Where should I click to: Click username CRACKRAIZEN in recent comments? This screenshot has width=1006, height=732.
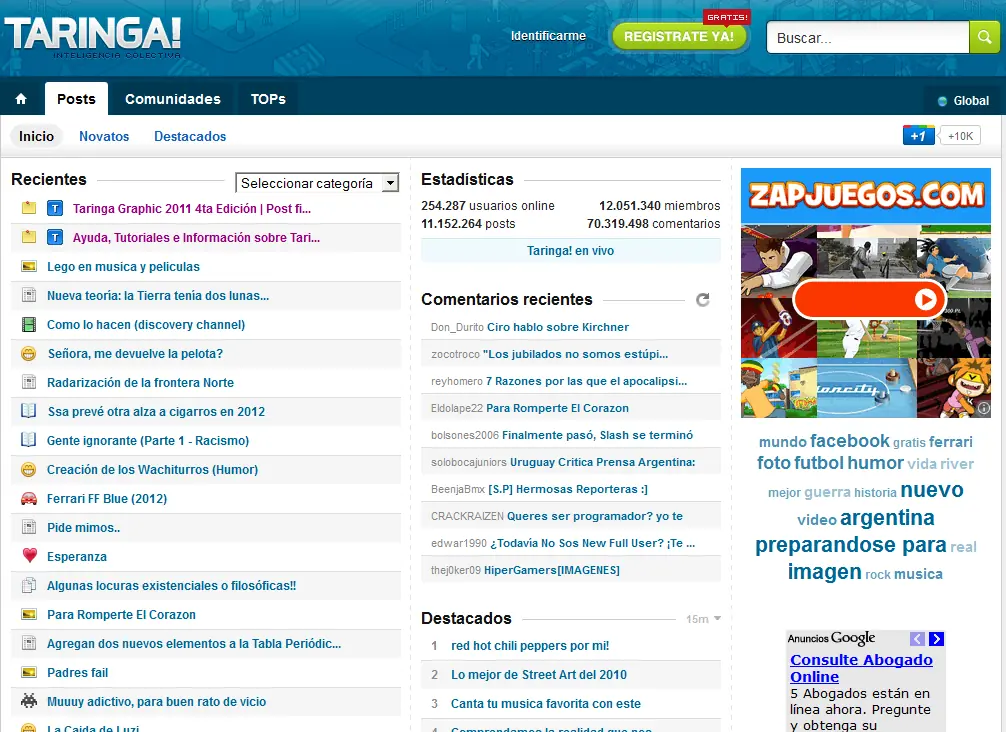467,516
